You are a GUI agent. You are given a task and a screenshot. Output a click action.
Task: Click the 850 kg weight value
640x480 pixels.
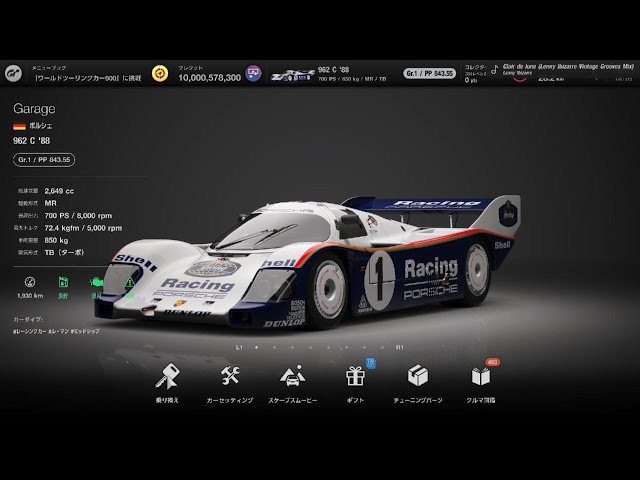click(x=56, y=240)
